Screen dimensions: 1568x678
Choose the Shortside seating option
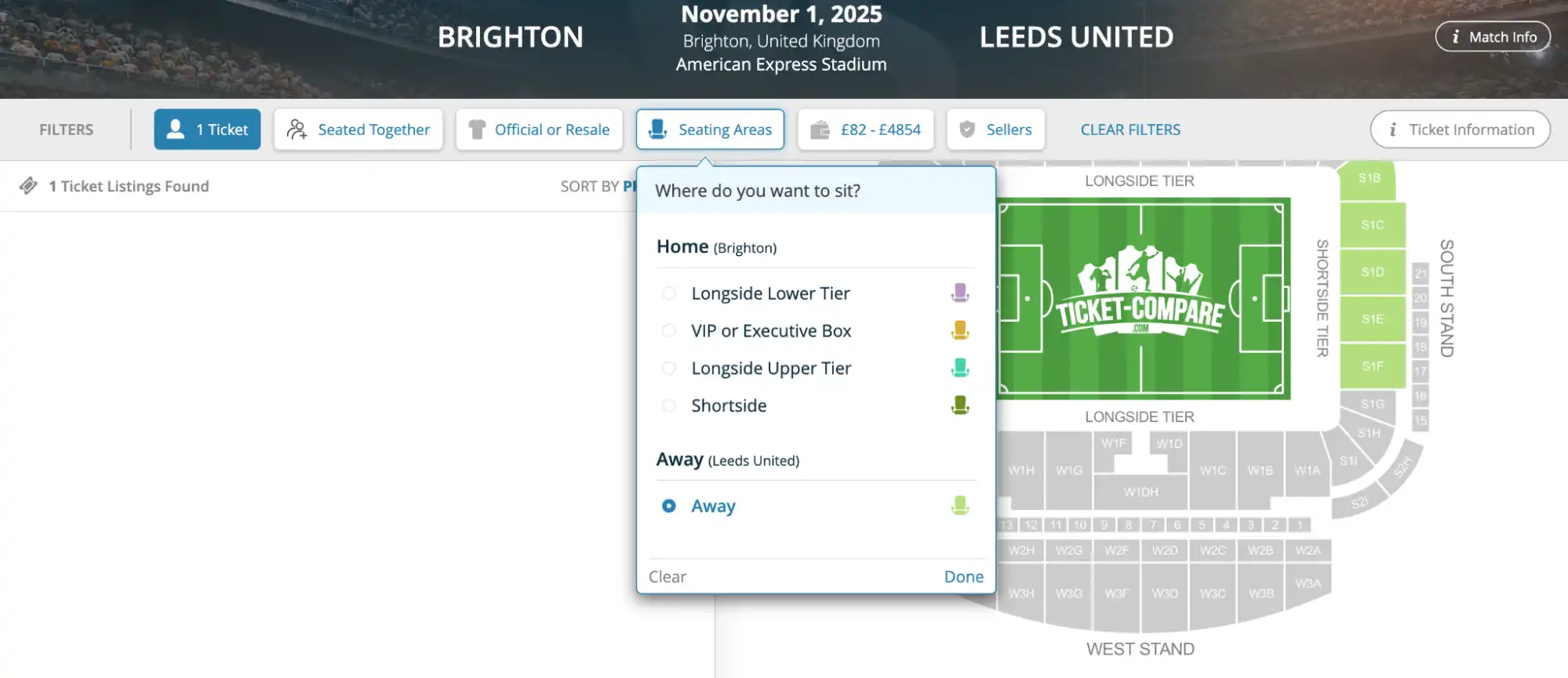point(669,406)
